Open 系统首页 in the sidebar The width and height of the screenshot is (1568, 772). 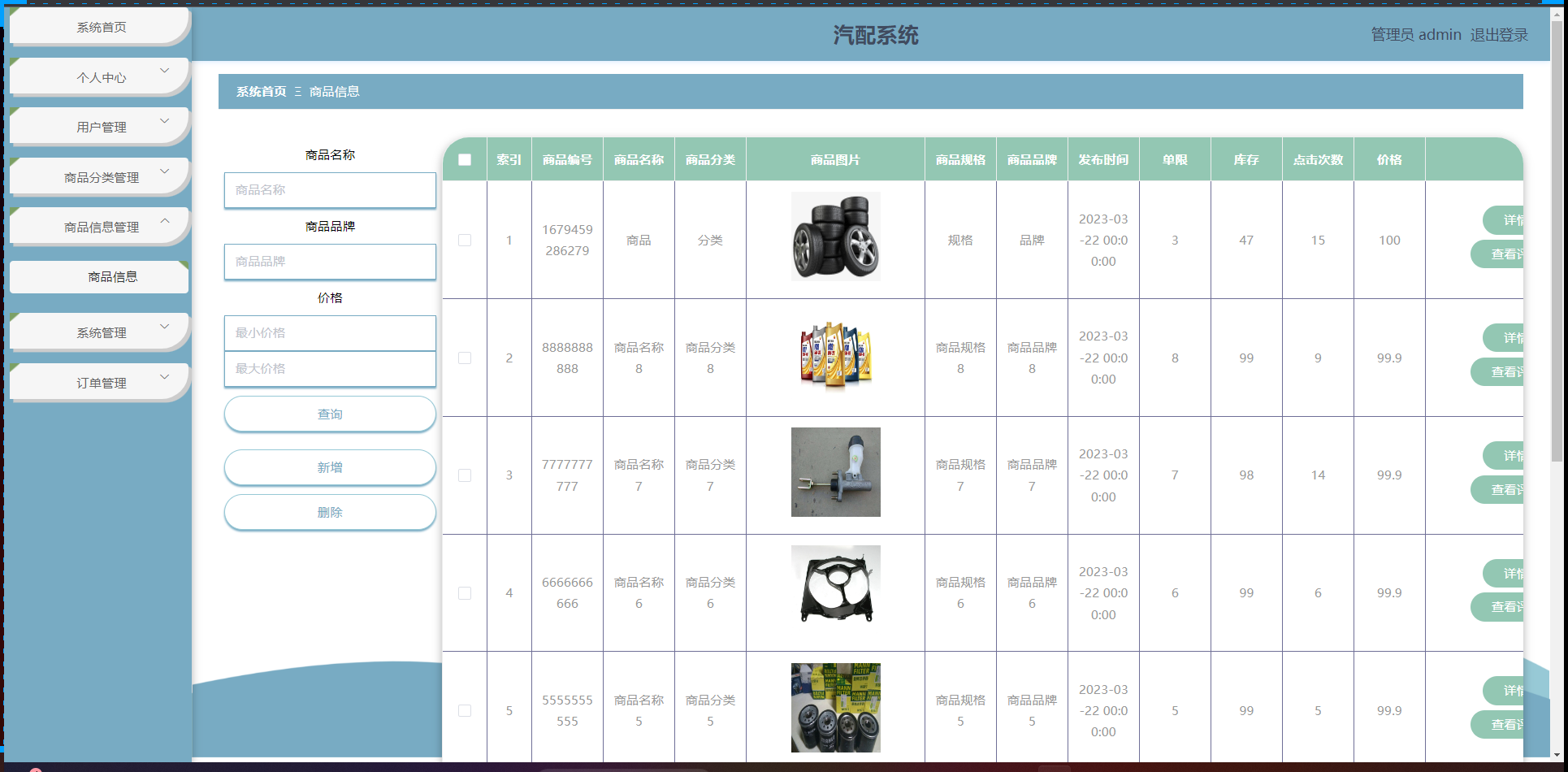coord(101,28)
